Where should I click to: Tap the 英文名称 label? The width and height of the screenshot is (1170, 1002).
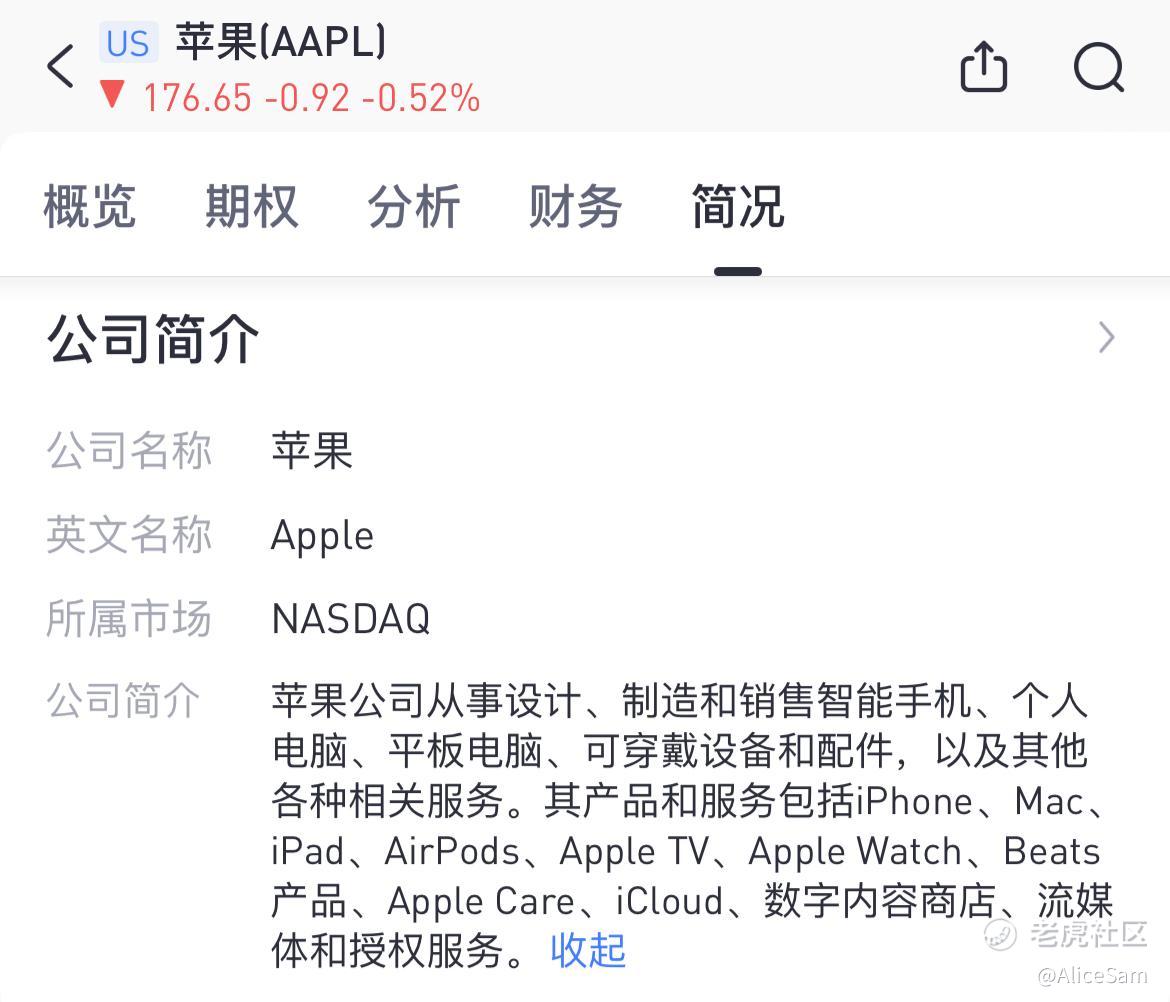click(129, 535)
